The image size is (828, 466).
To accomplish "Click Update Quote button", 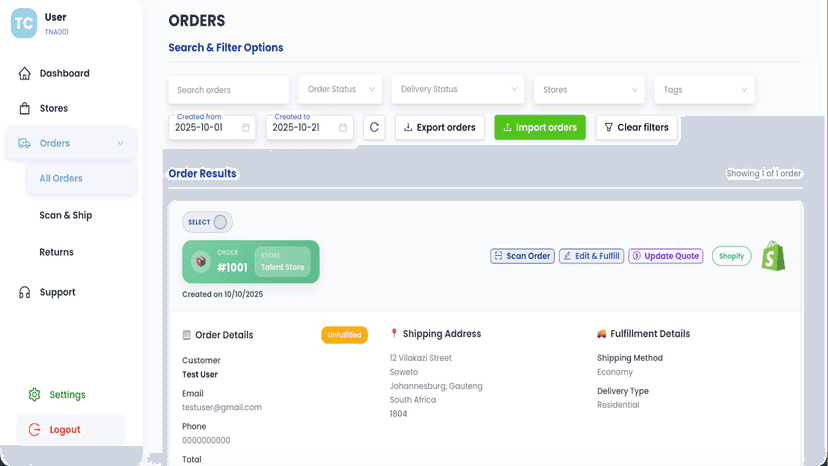I will pos(665,256).
